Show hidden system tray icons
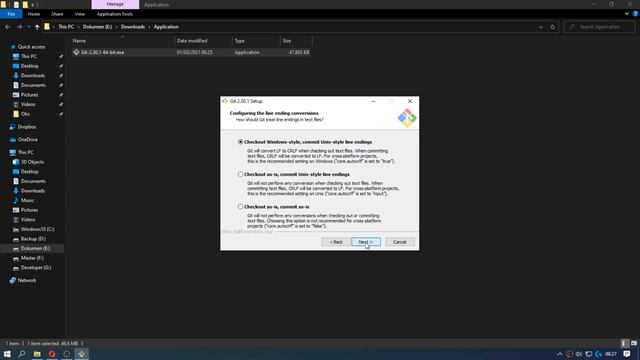The width and height of the screenshot is (640, 360). pos(560,354)
